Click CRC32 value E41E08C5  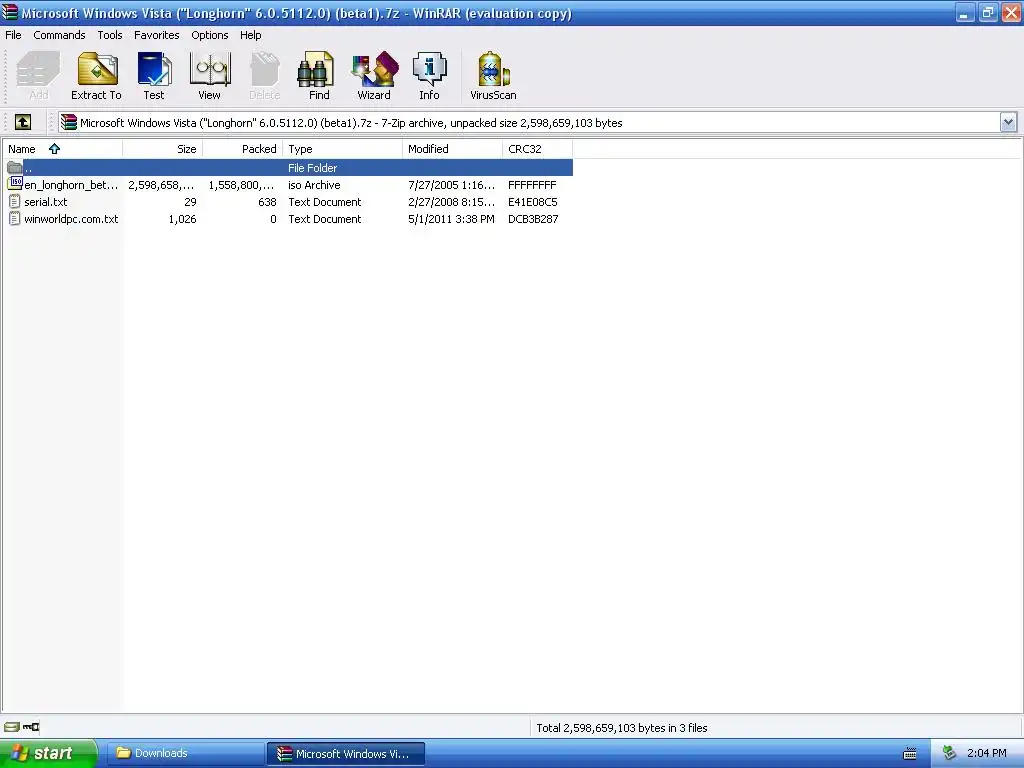coord(533,202)
